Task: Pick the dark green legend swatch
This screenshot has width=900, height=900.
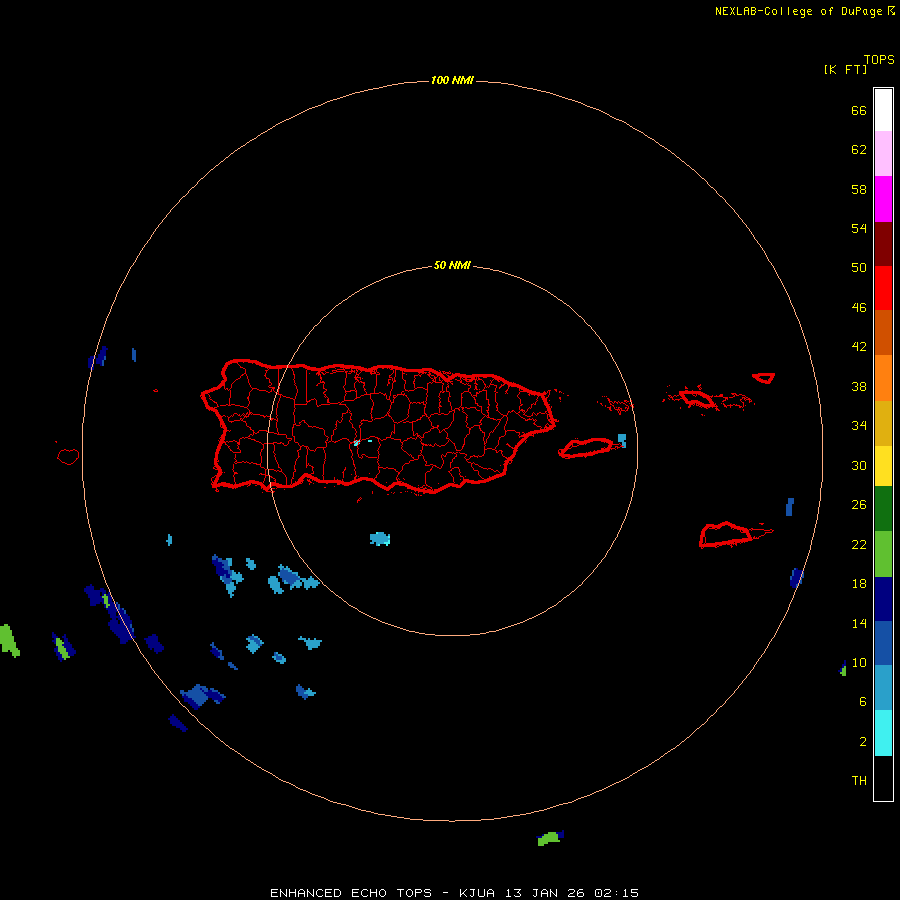Action: [883, 509]
